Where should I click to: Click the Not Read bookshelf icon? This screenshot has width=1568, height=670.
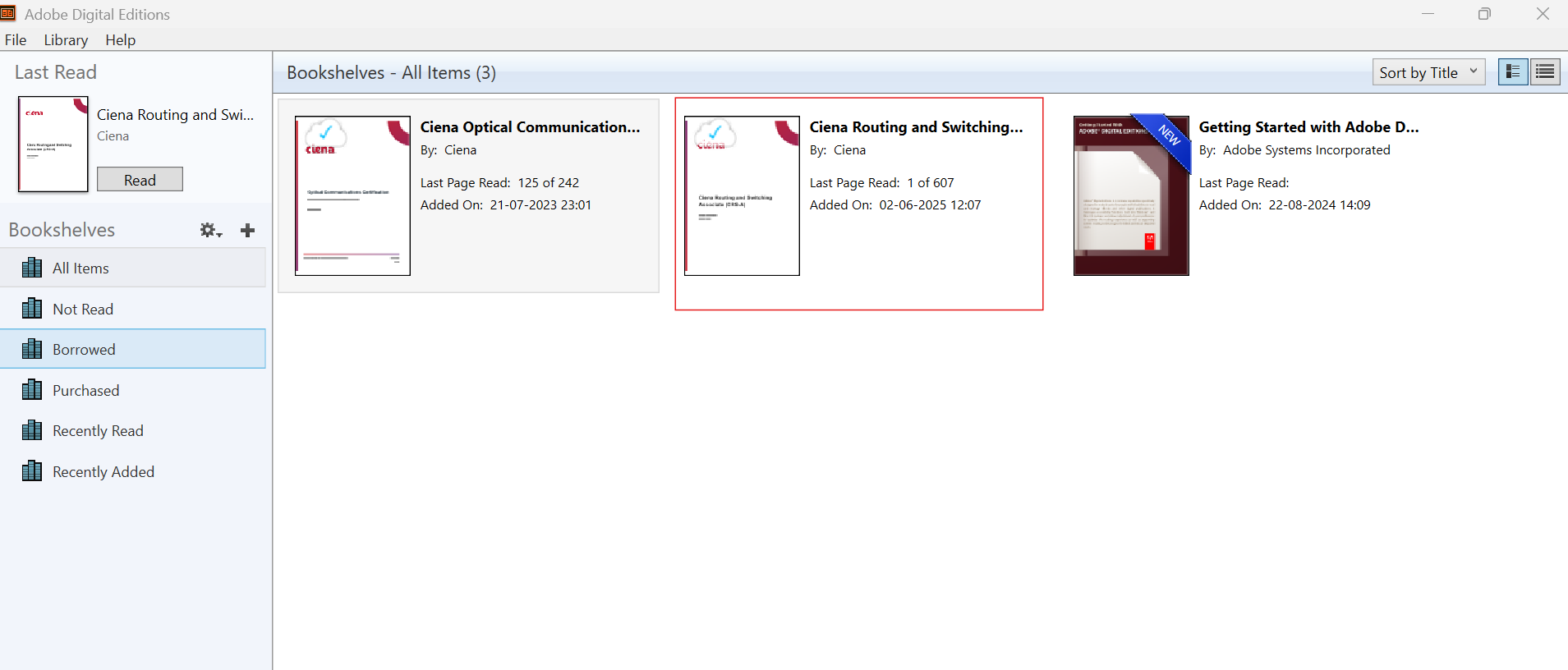[32, 309]
